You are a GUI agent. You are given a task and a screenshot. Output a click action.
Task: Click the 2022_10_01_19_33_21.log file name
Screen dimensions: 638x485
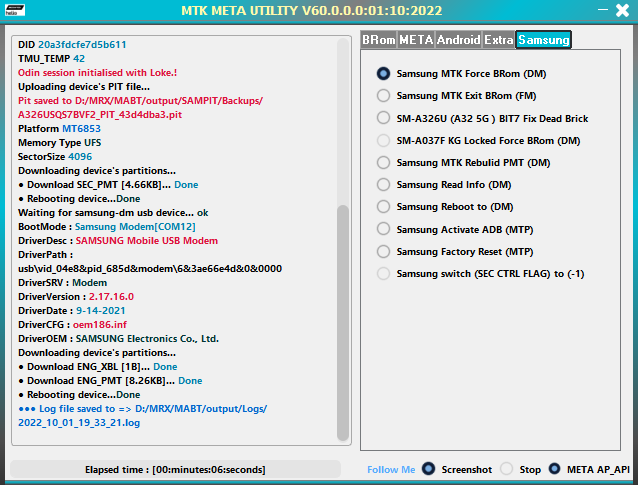(x=79, y=423)
